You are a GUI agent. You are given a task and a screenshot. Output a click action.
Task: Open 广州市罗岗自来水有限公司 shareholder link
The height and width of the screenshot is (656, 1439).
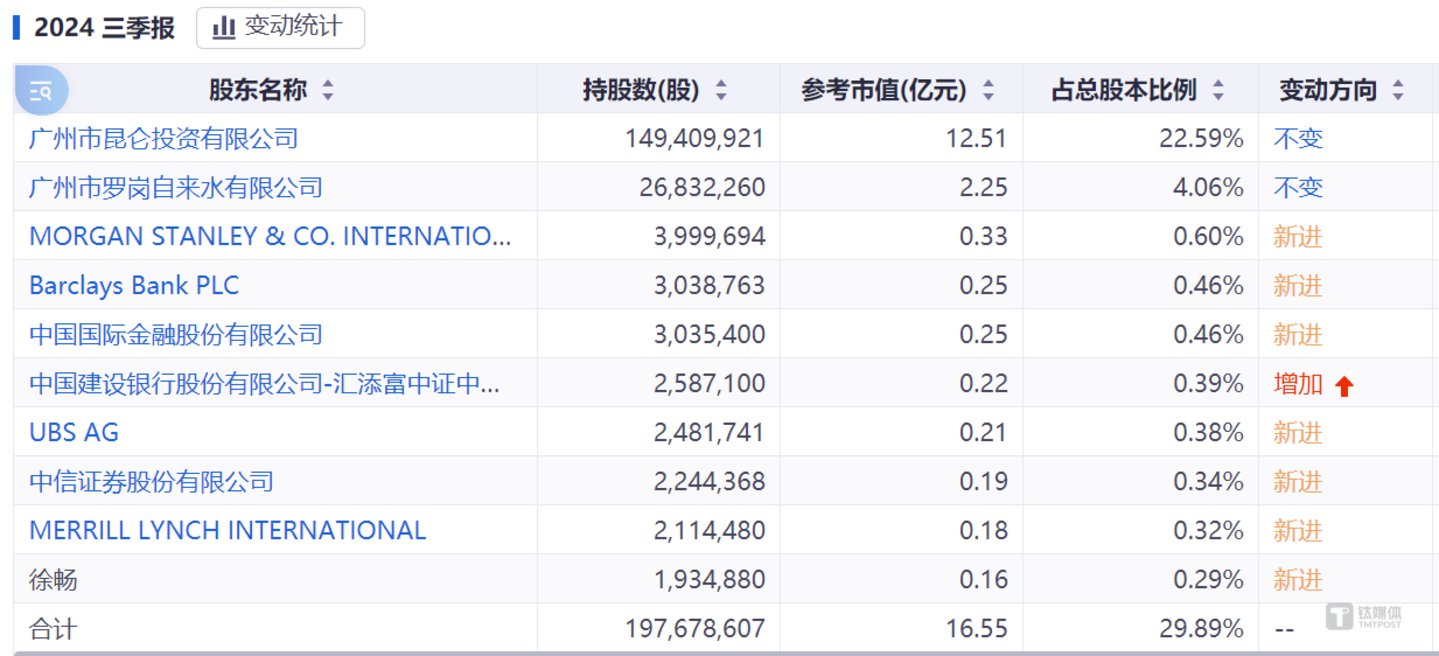pos(176,187)
